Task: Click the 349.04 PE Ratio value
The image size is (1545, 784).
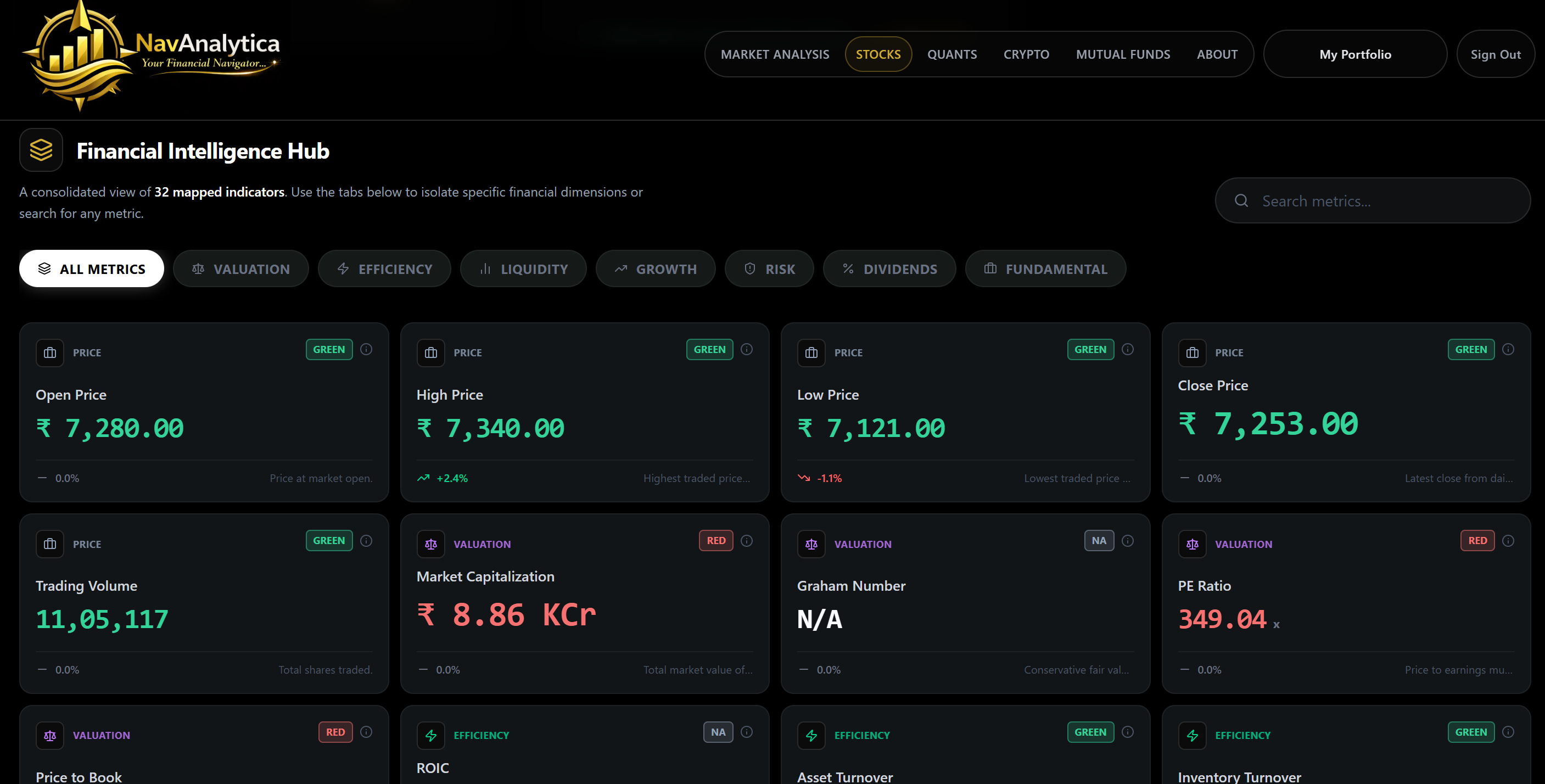Action: (x=1222, y=620)
